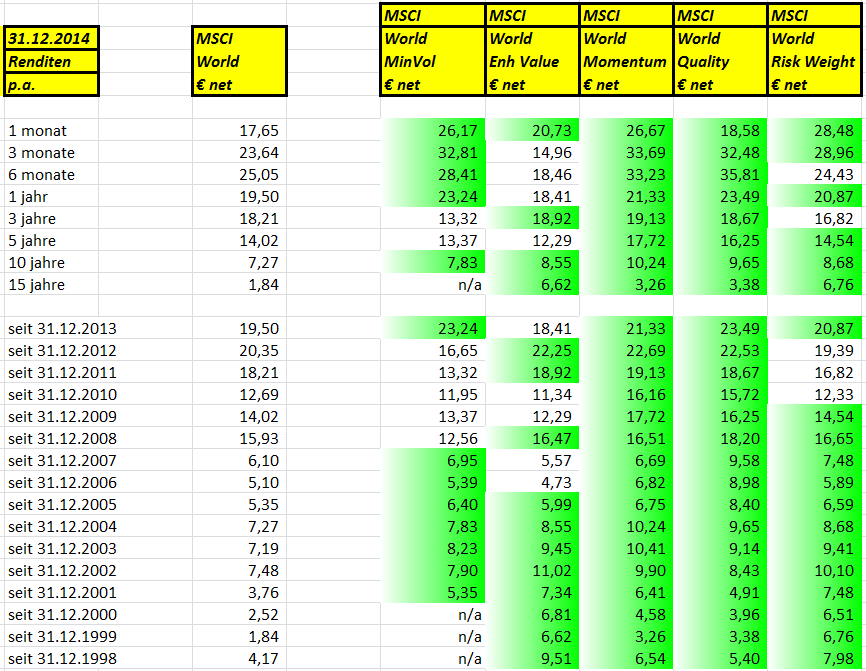Select the row label seit 31.12.2010

point(62,395)
